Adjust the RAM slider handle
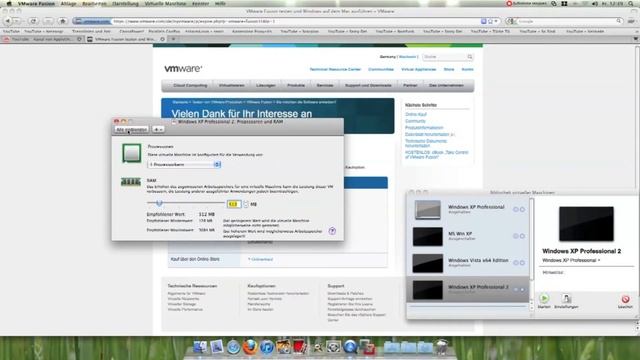This screenshot has width=640, height=360. pyautogui.click(x=159, y=203)
